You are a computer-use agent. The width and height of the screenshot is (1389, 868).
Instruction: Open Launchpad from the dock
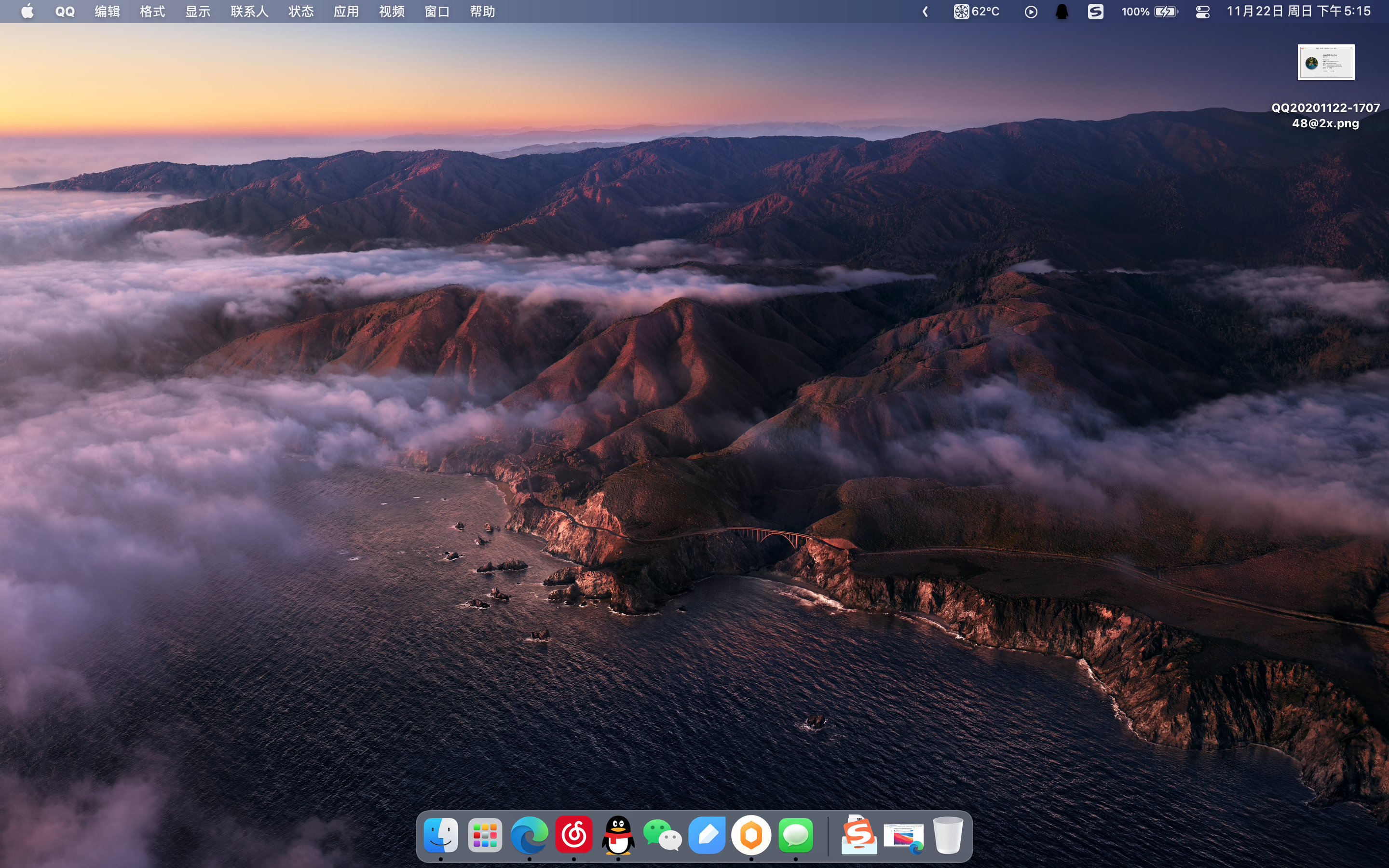485,835
